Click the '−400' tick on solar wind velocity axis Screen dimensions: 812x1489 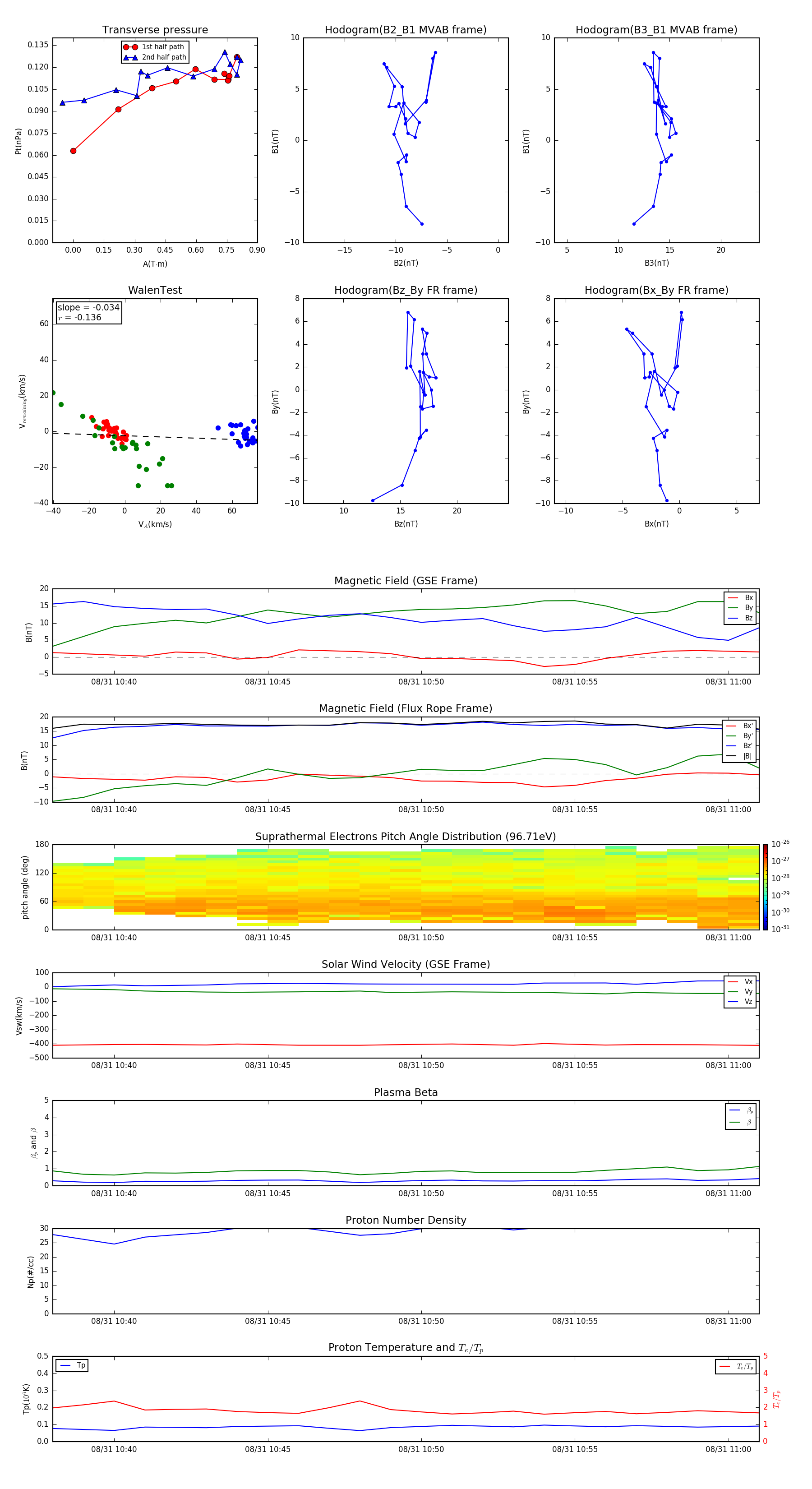coord(38,1043)
